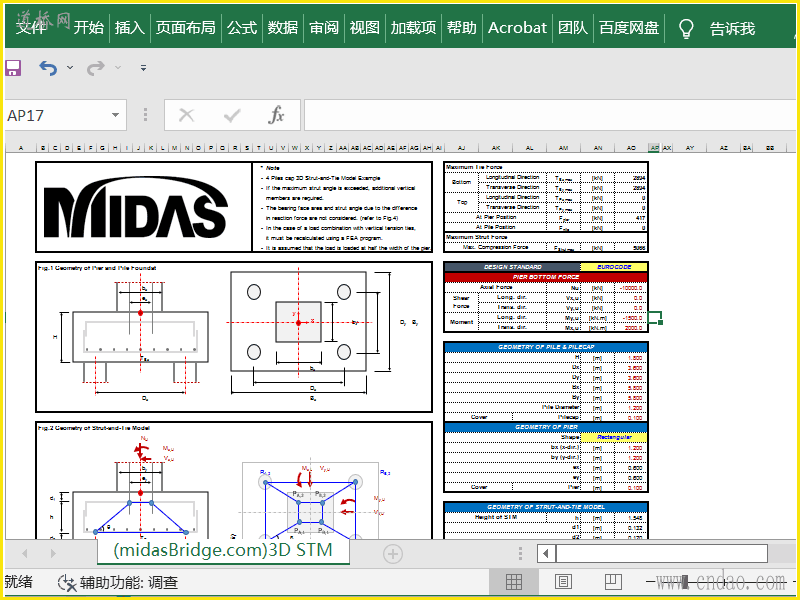Select the H value 1.800 cell
The height and width of the screenshot is (600, 800).
(x=631, y=358)
